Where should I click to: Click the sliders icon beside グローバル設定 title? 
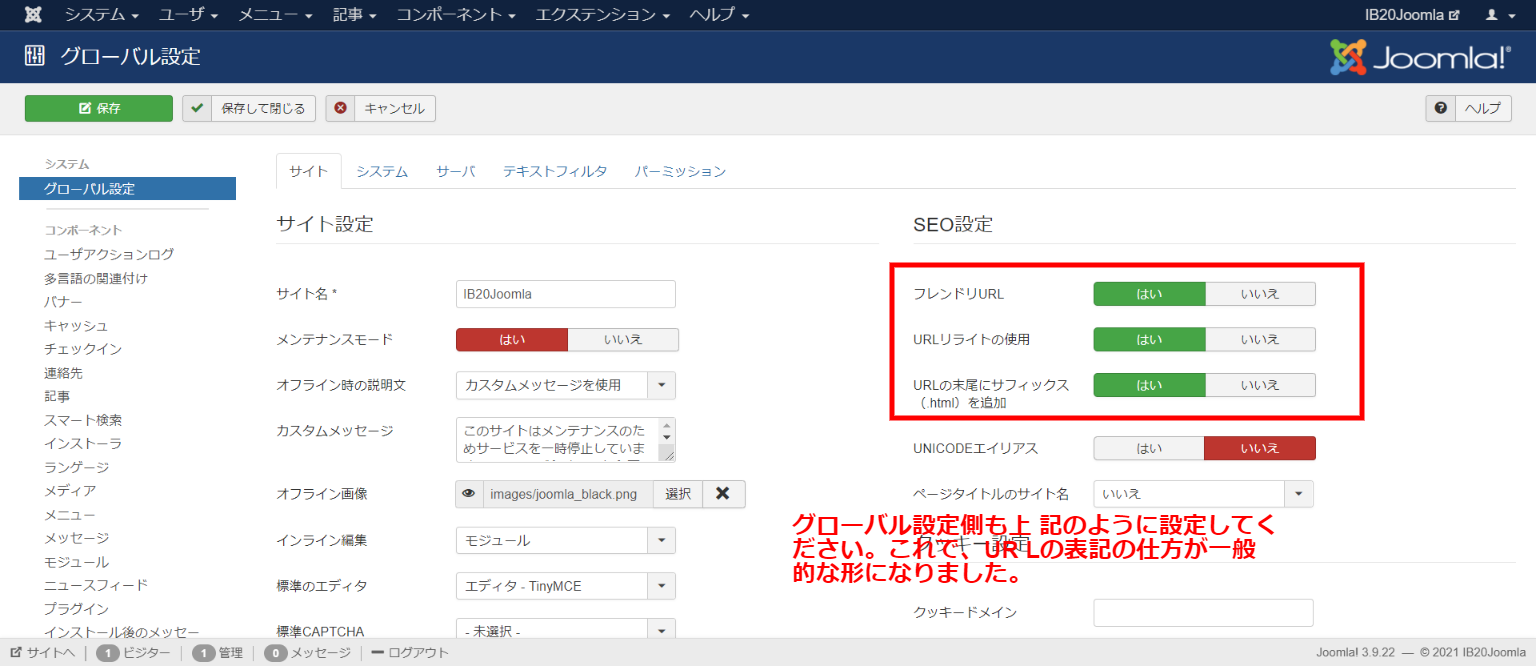coord(35,56)
